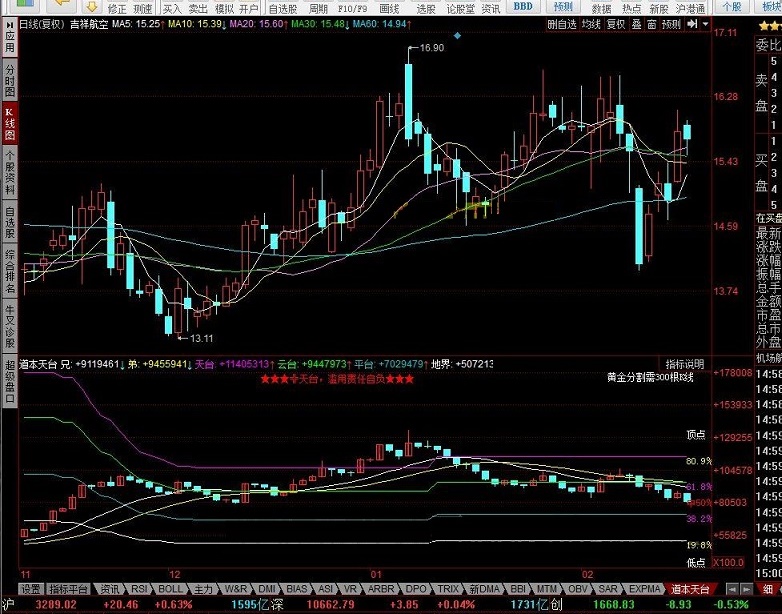782x614 pixels.
Task: Toggle the 叠 overlay chart option
Action: pyautogui.click(x=636, y=24)
